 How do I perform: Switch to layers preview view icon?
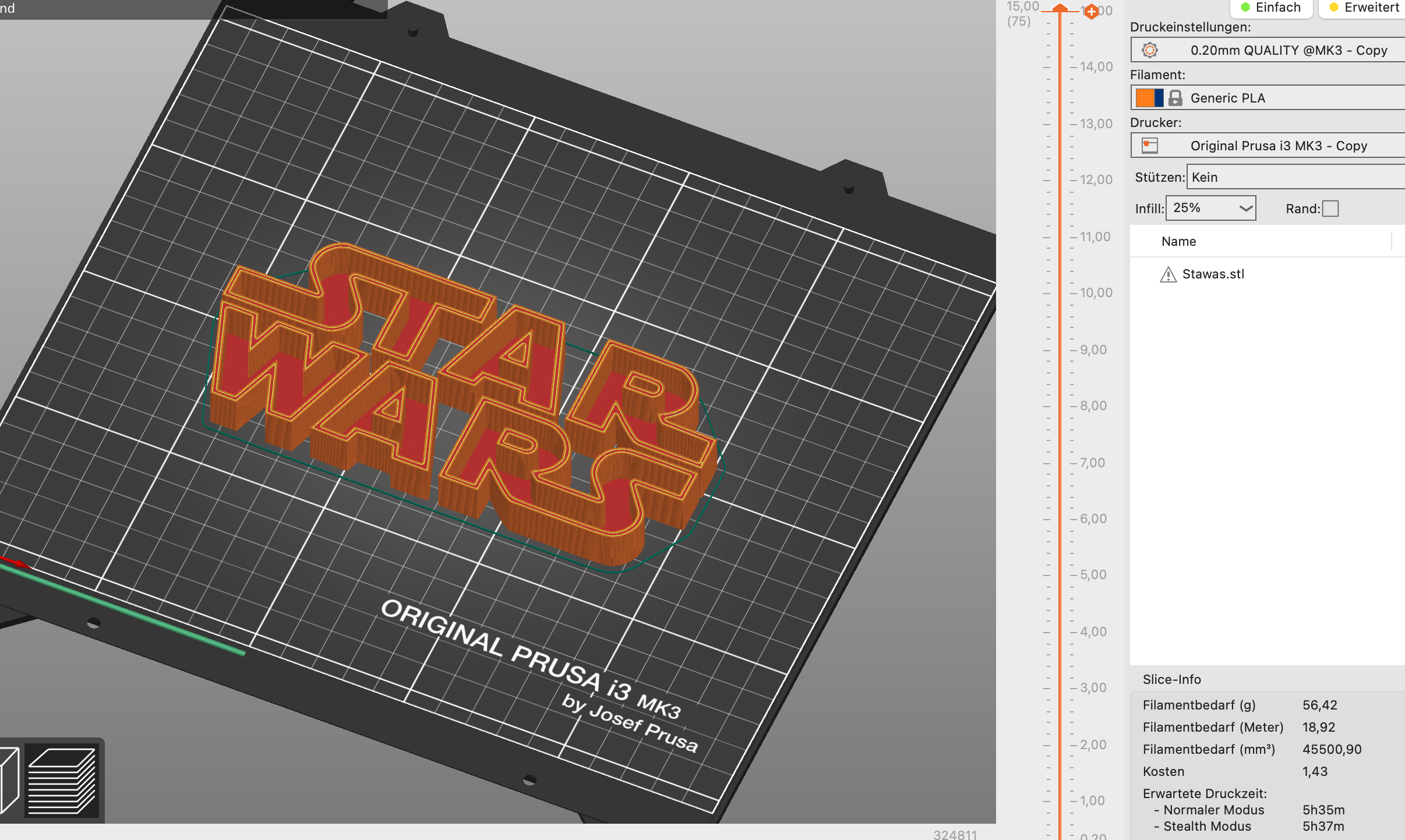point(62,781)
